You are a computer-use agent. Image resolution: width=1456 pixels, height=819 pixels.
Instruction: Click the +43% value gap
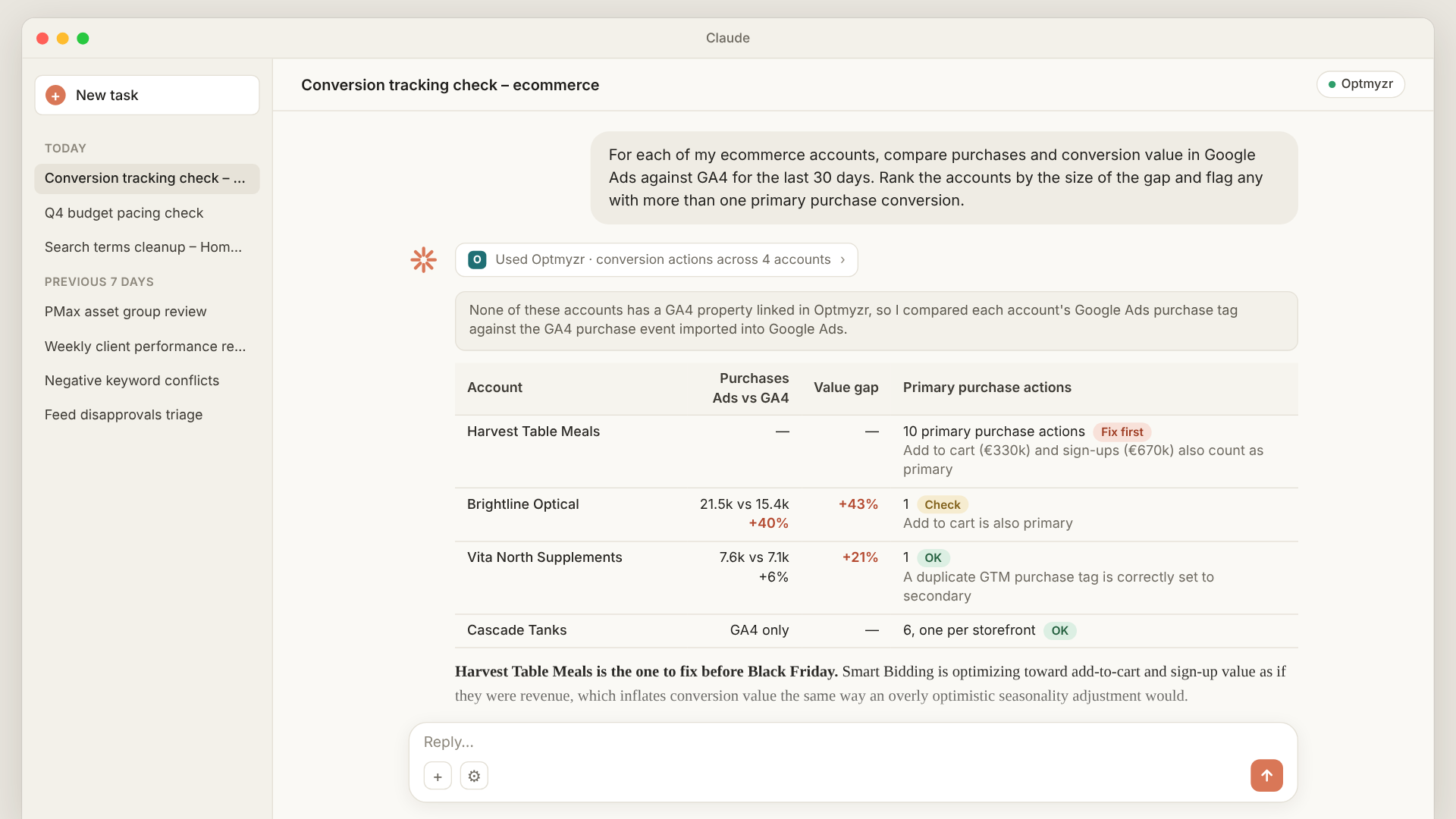(x=858, y=504)
